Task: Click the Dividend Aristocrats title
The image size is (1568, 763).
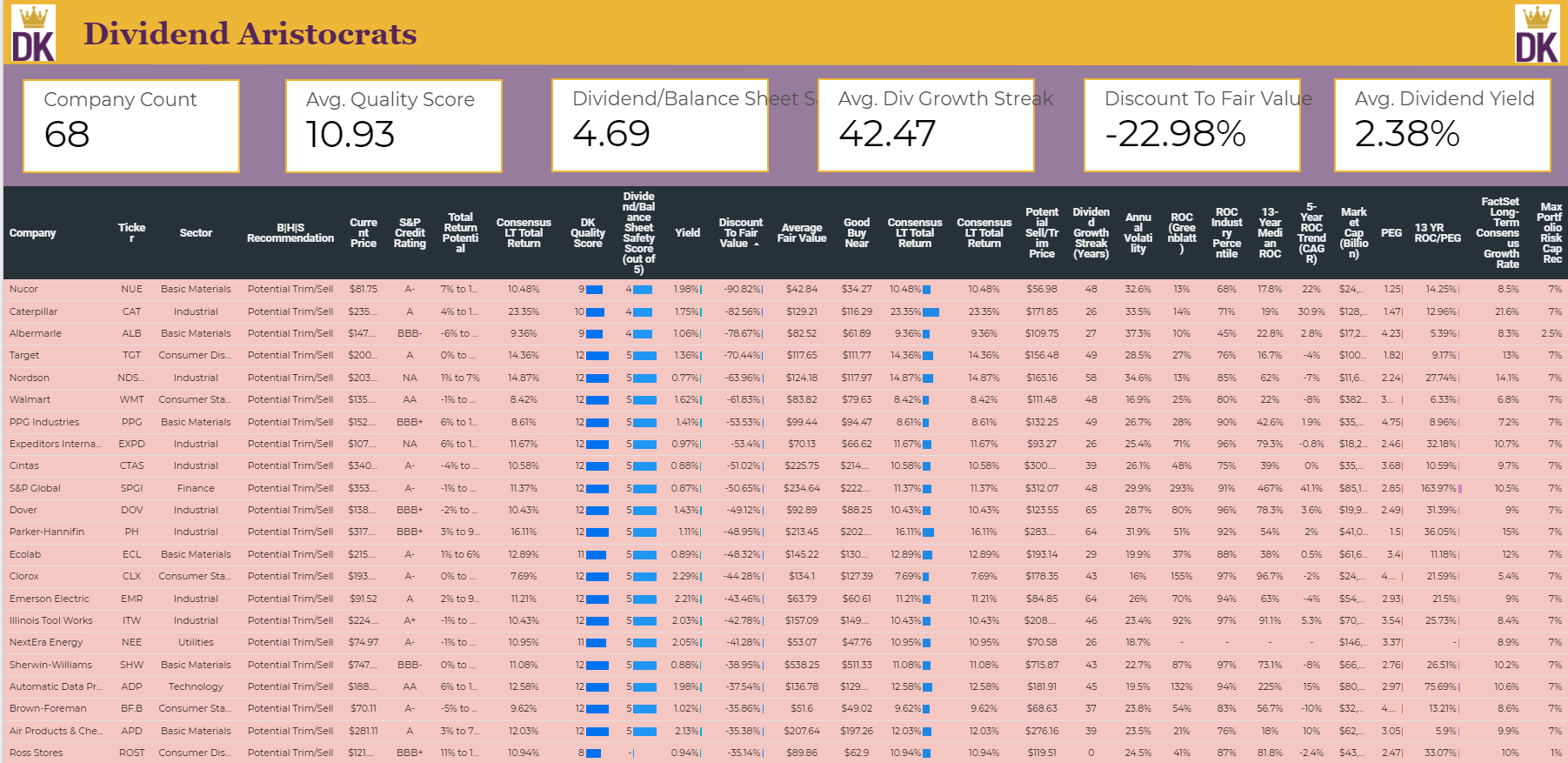Action: pyautogui.click(x=250, y=34)
